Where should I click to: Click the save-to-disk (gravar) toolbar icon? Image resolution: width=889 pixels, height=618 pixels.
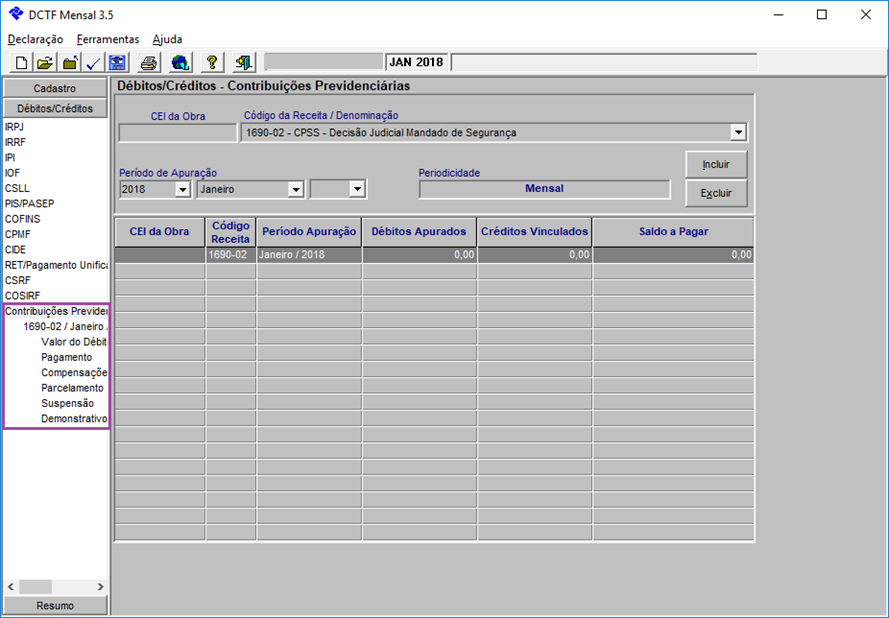(x=117, y=62)
